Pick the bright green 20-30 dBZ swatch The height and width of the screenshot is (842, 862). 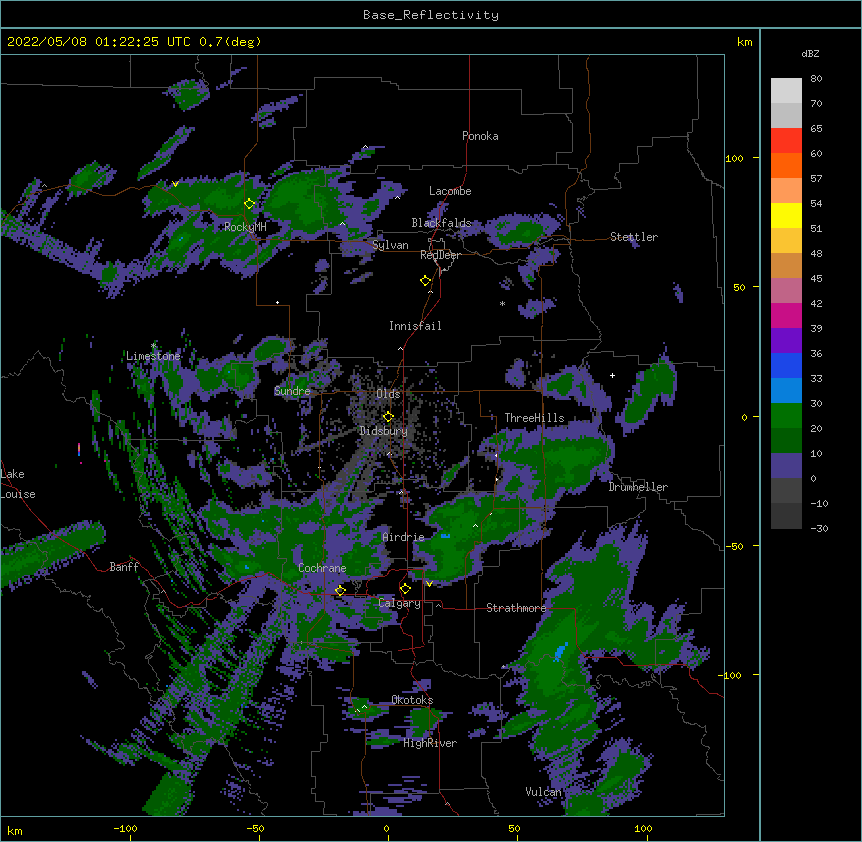786,416
